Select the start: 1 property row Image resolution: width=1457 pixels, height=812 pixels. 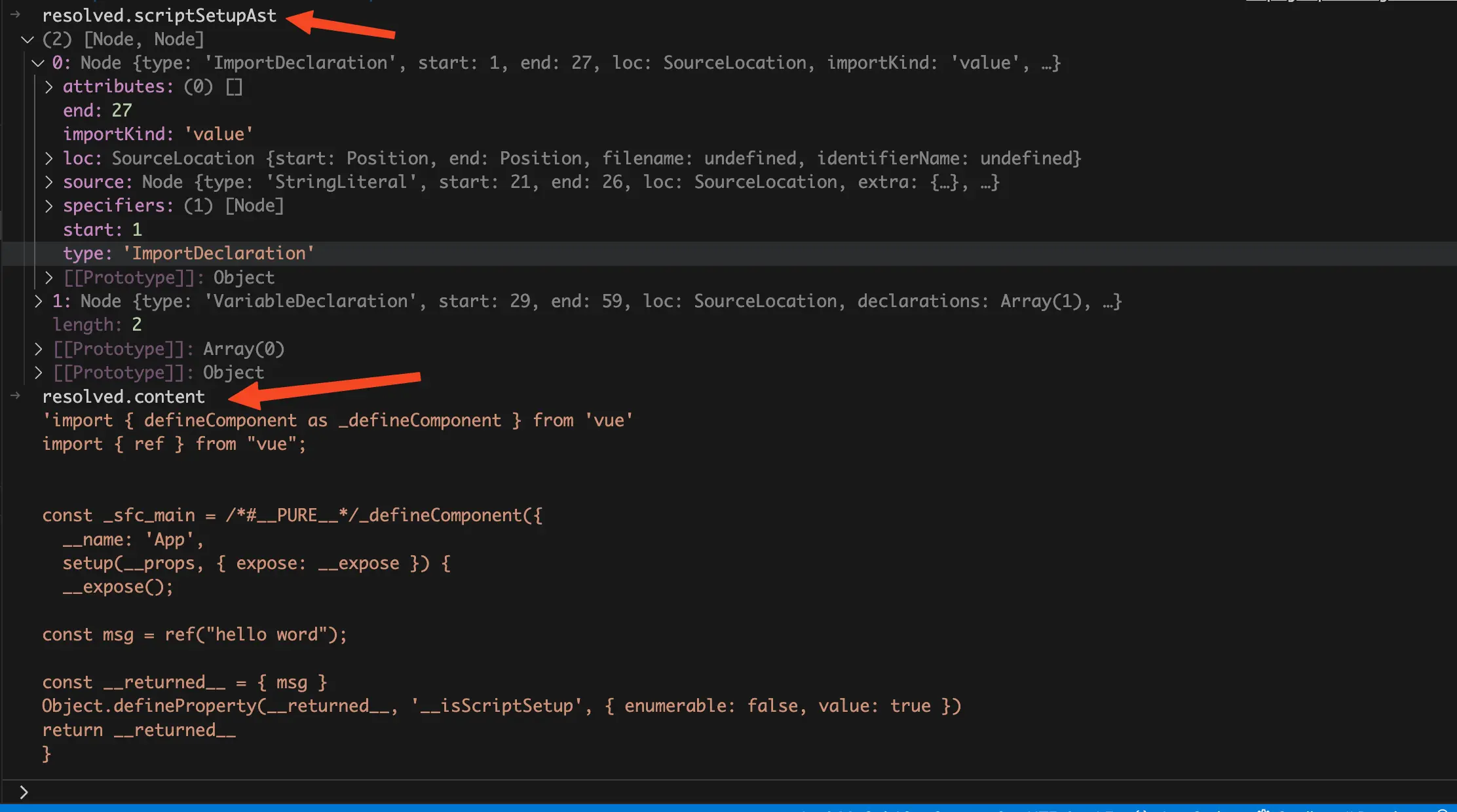pos(102,230)
